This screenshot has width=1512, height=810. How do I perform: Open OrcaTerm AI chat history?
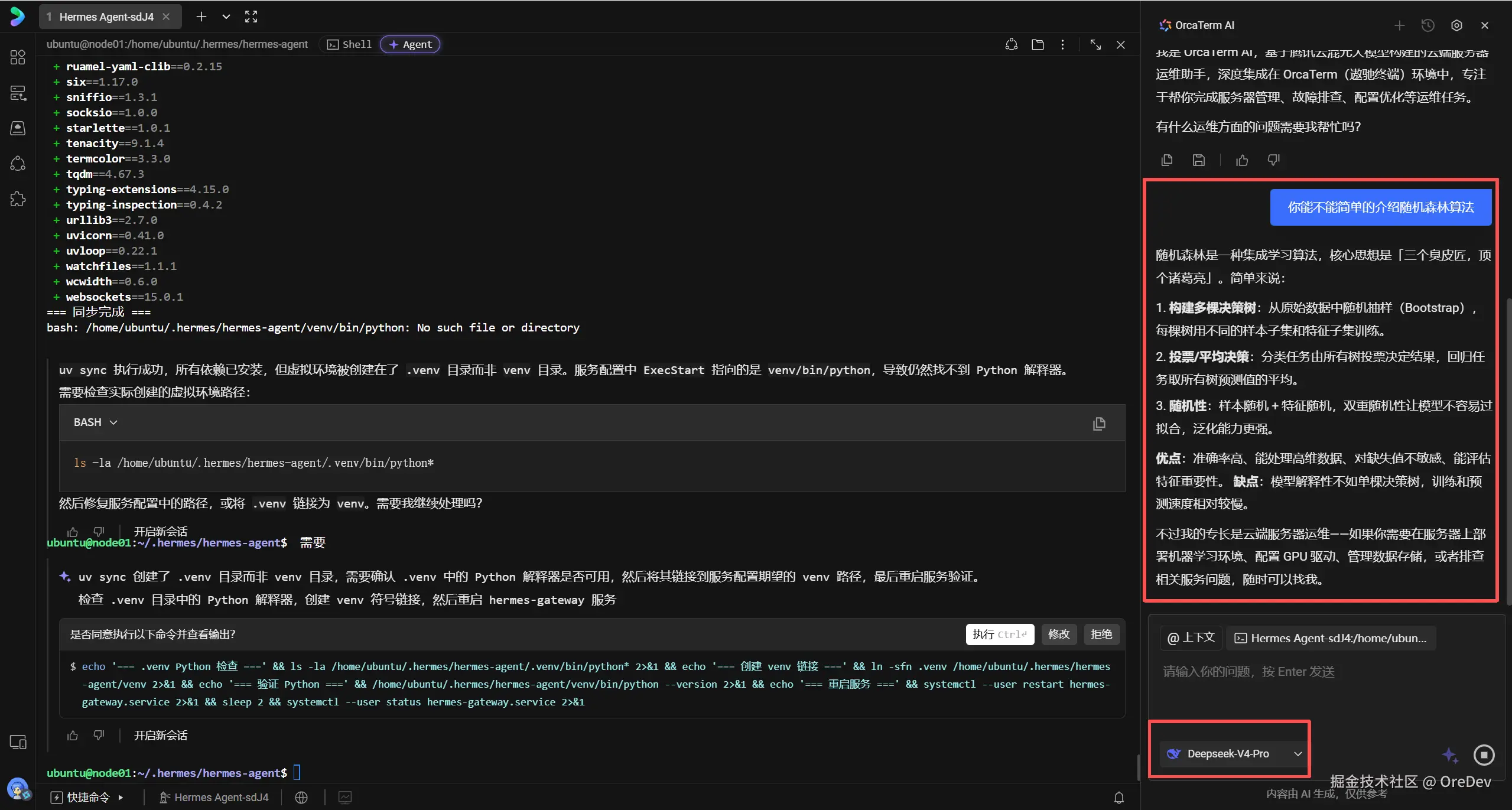click(x=1428, y=25)
